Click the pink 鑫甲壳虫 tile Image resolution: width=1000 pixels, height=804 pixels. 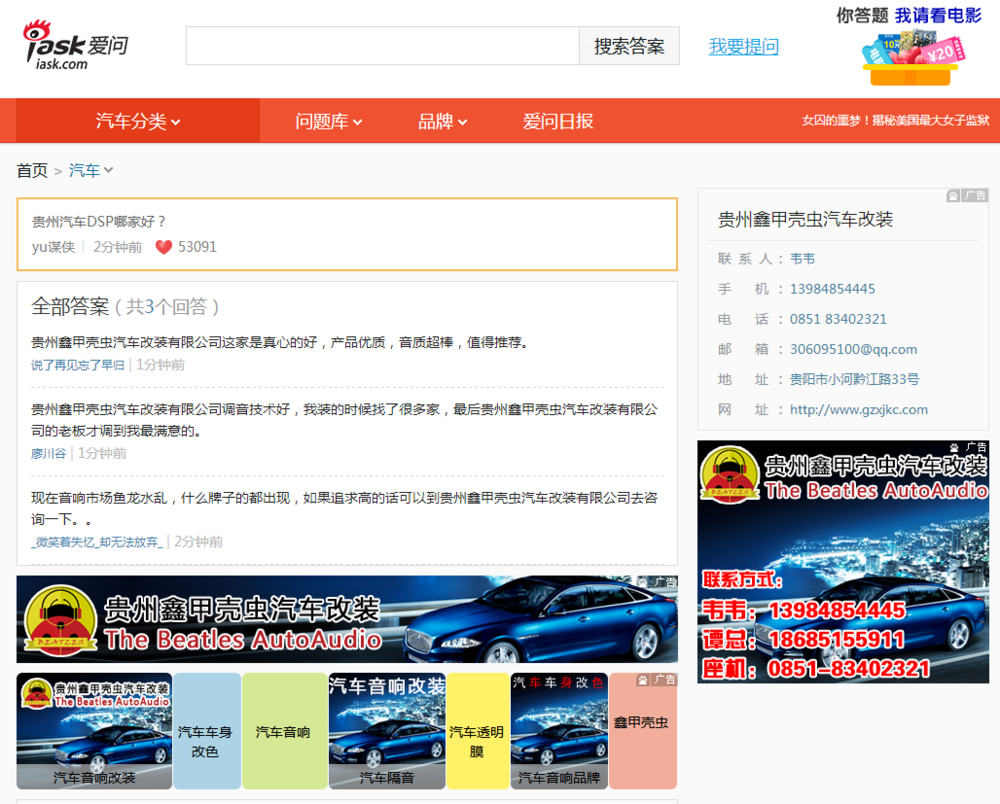coord(643,731)
